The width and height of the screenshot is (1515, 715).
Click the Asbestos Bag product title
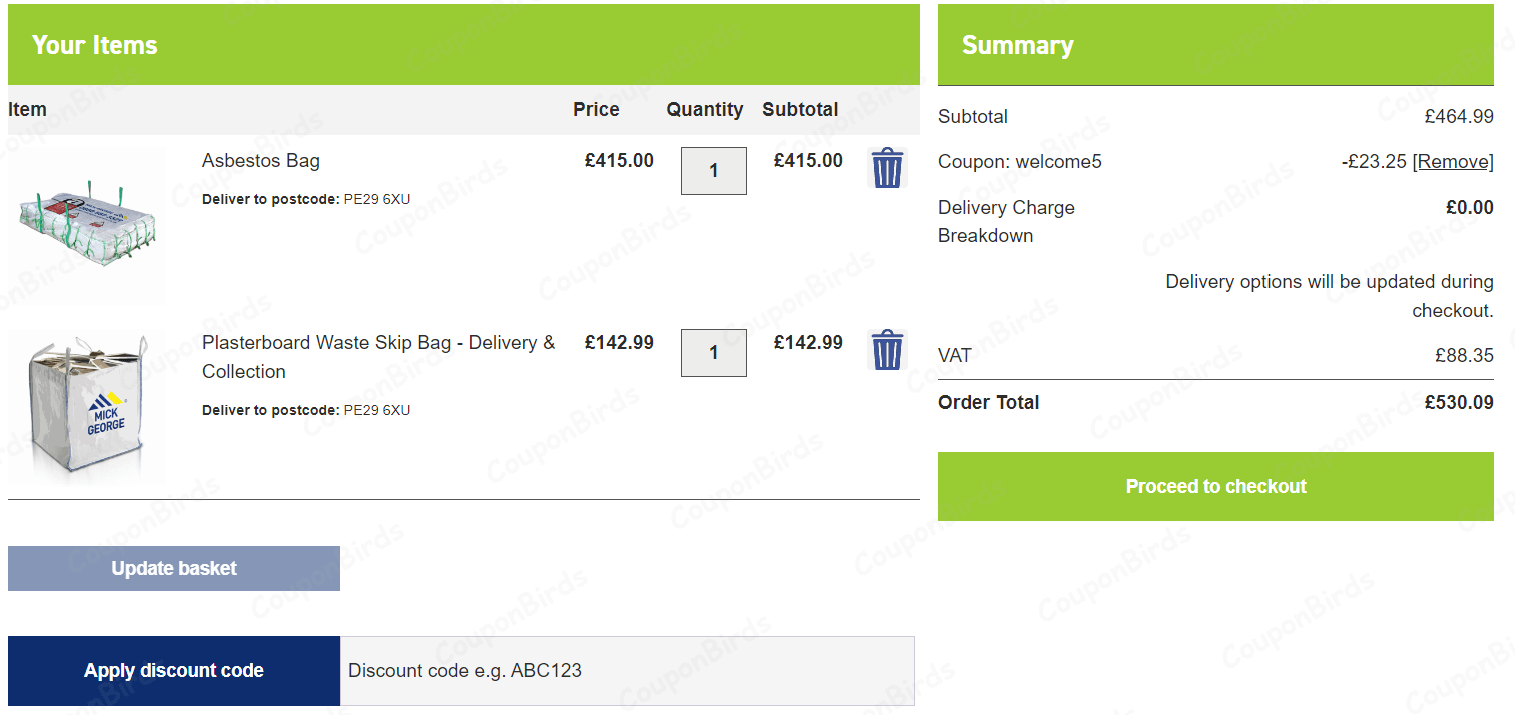click(x=260, y=160)
